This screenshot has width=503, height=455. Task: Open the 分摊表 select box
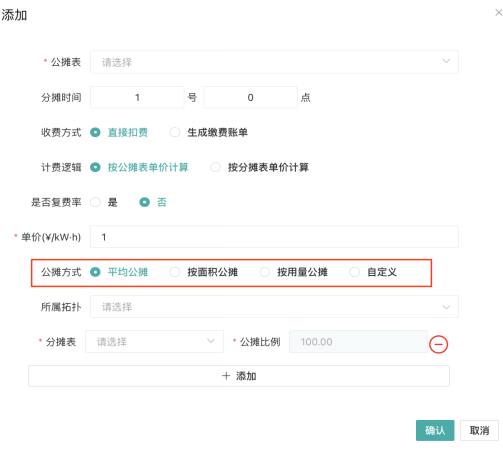pyautogui.click(x=154, y=342)
